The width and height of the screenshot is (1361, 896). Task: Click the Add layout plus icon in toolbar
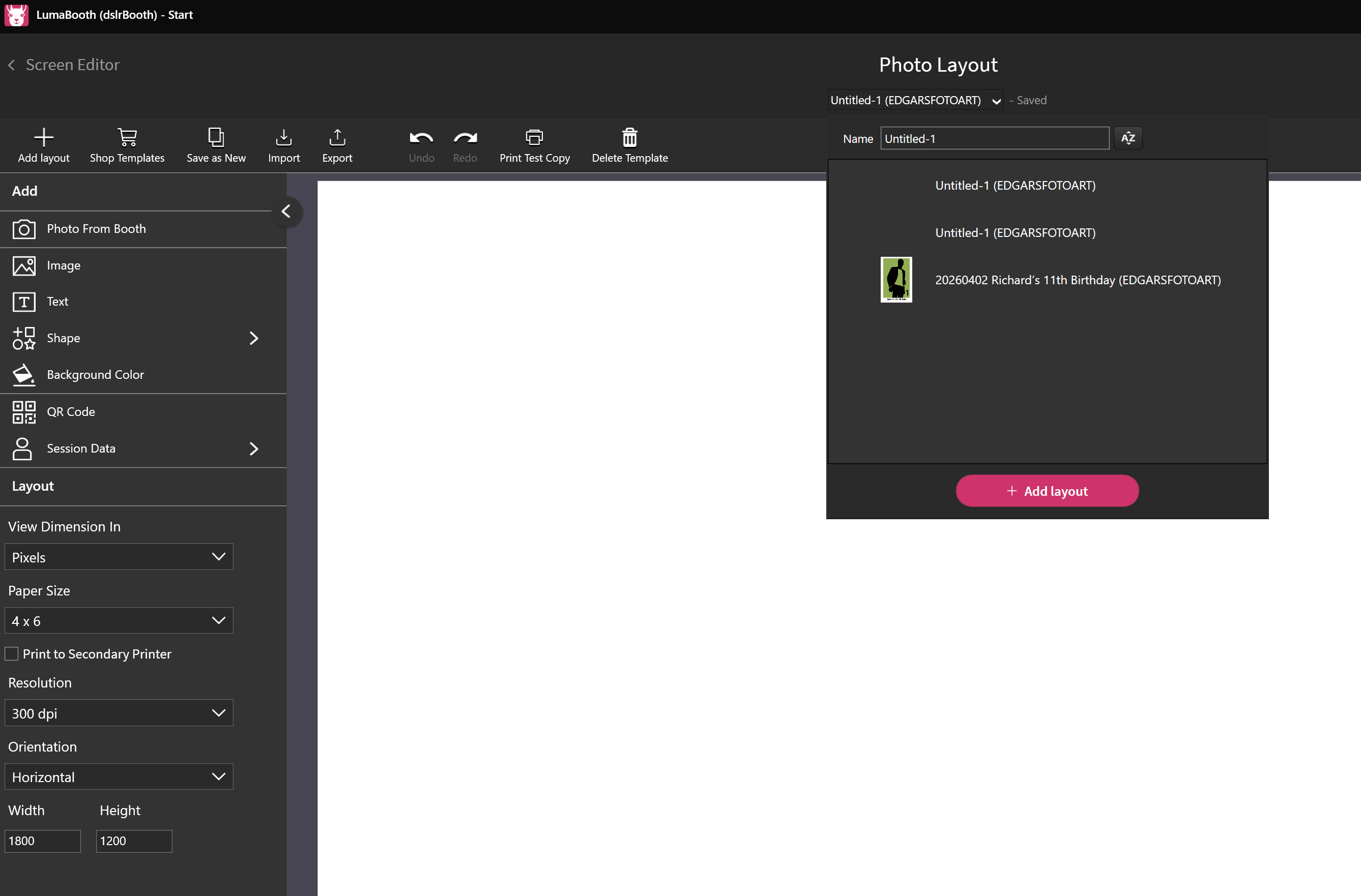click(x=43, y=137)
